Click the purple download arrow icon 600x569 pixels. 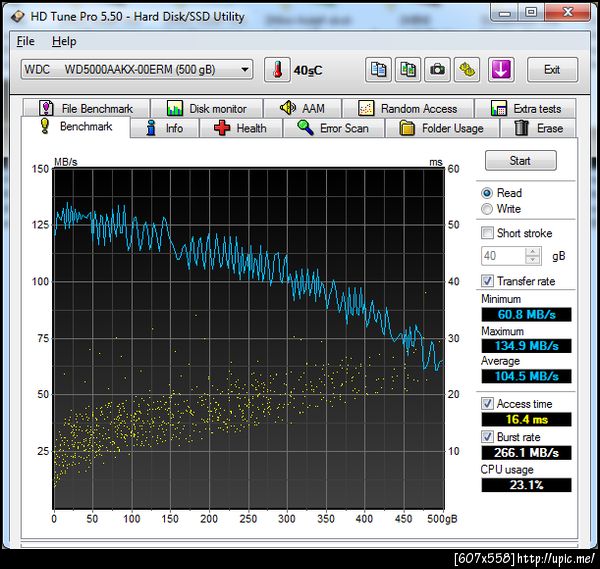500,69
